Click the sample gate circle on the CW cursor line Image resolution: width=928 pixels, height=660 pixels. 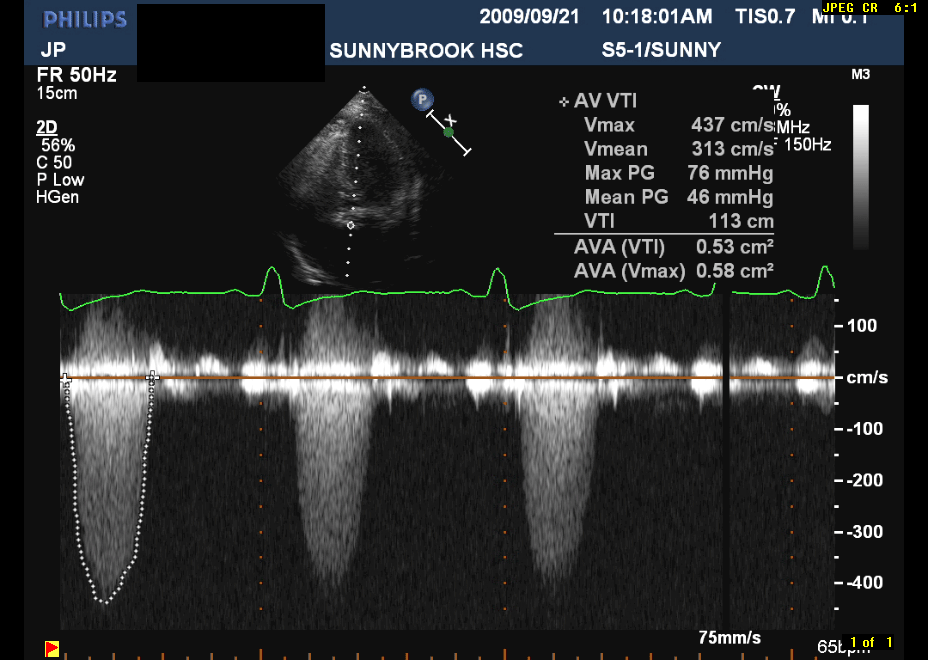pos(350,226)
